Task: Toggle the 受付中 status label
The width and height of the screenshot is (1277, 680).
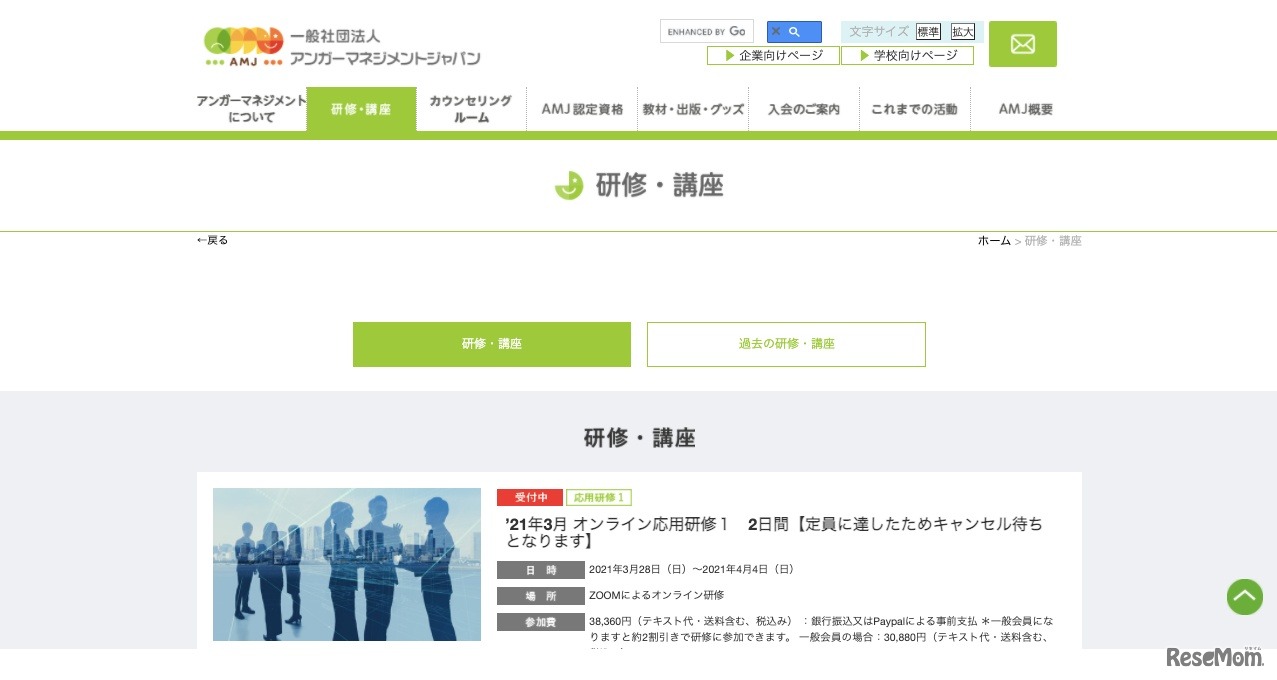Action: [529, 497]
